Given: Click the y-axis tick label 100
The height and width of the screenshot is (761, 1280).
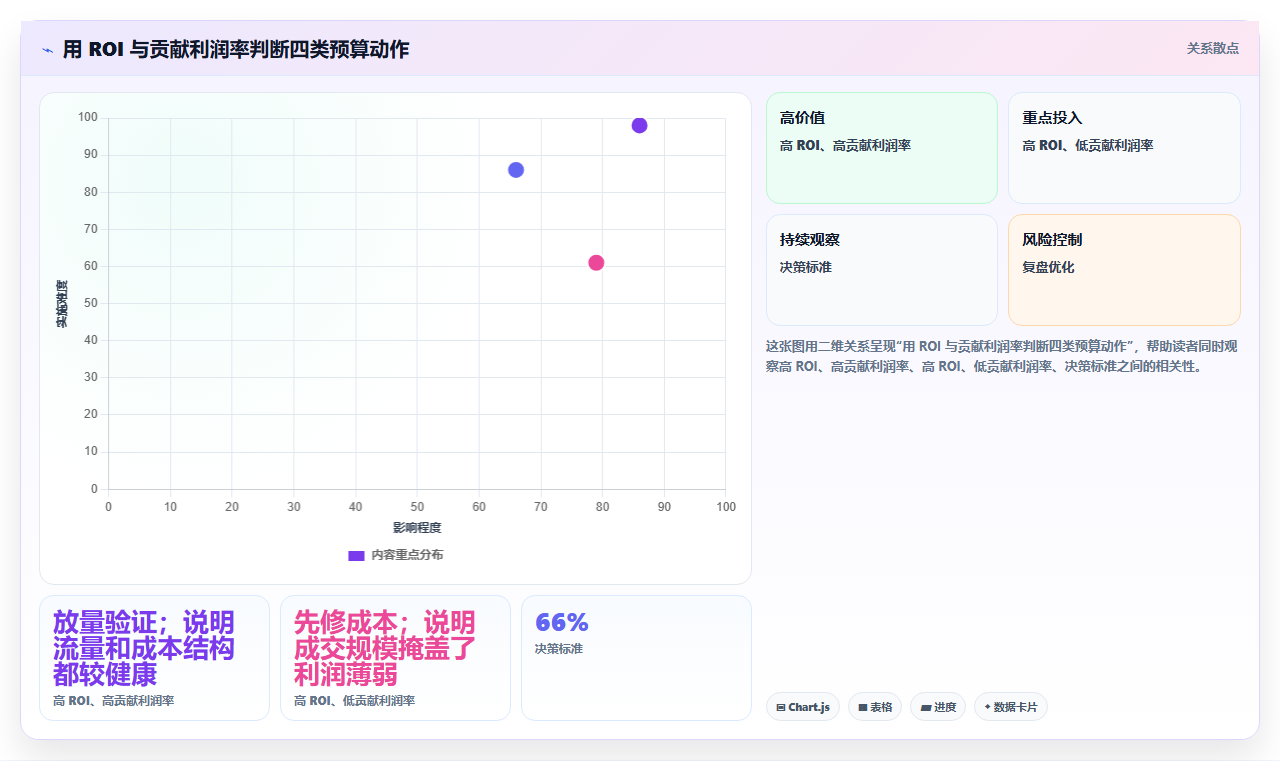Looking at the screenshot, I should pyautogui.click(x=88, y=118).
